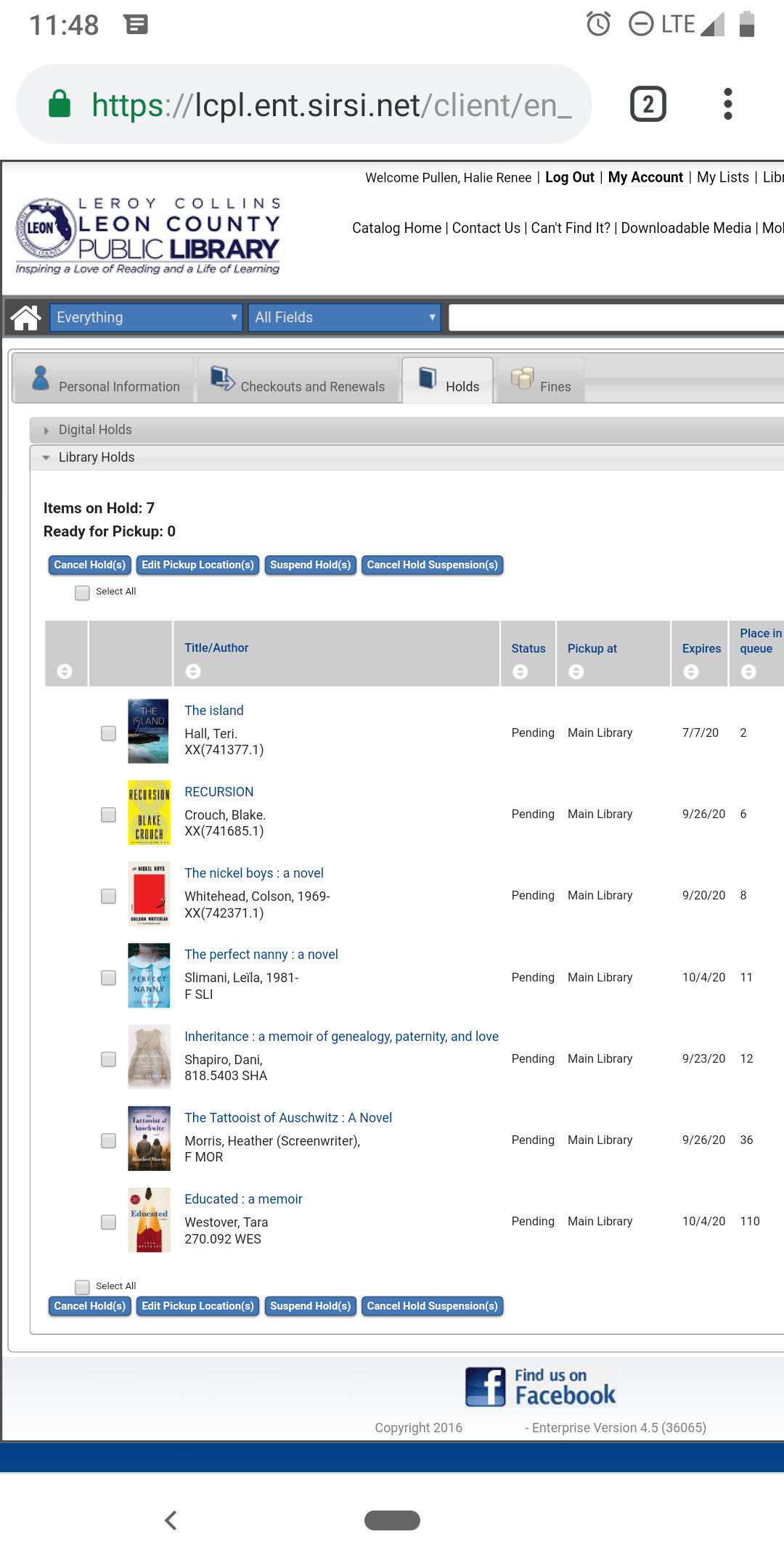Tap the battery status icon
Viewport: 784px width, 1568px height.
click(747, 24)
